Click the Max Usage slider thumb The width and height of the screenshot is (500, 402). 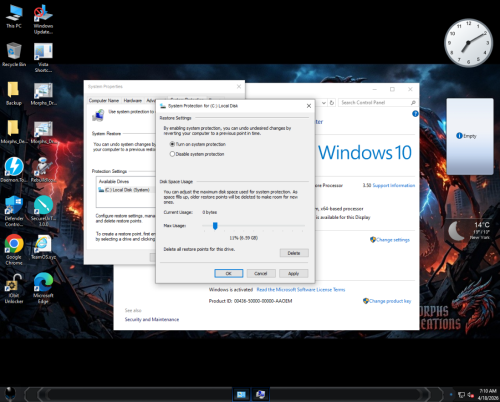pos(215,226)
